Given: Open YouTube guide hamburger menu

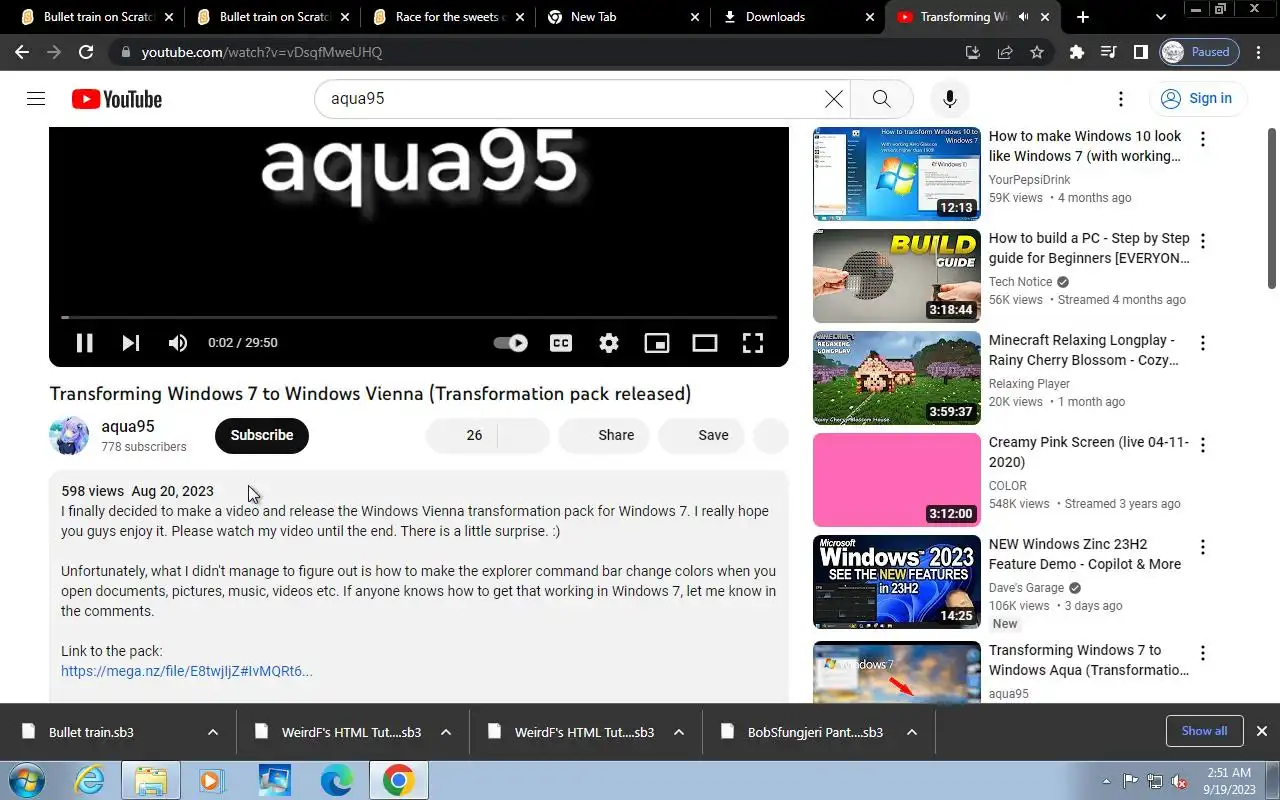Looking at the screenshot, I should tap(36, 98).
